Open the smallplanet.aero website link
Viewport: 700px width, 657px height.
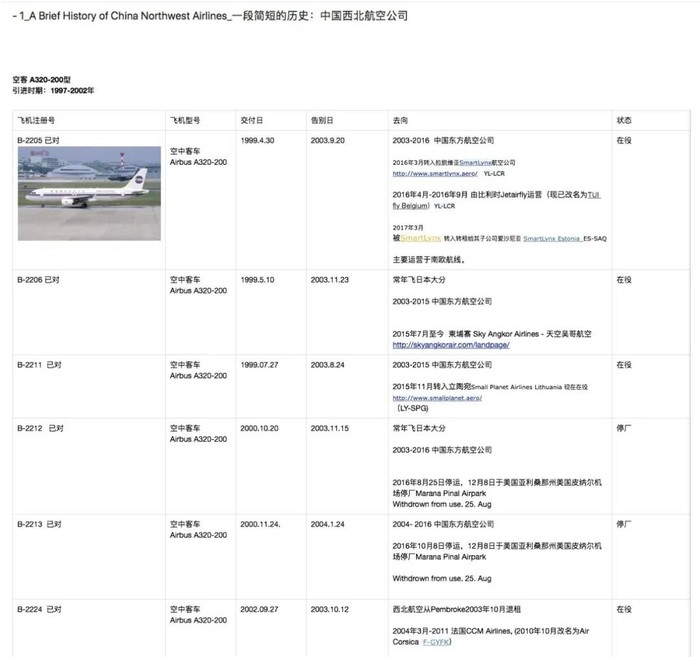click(x=437, y=398)
